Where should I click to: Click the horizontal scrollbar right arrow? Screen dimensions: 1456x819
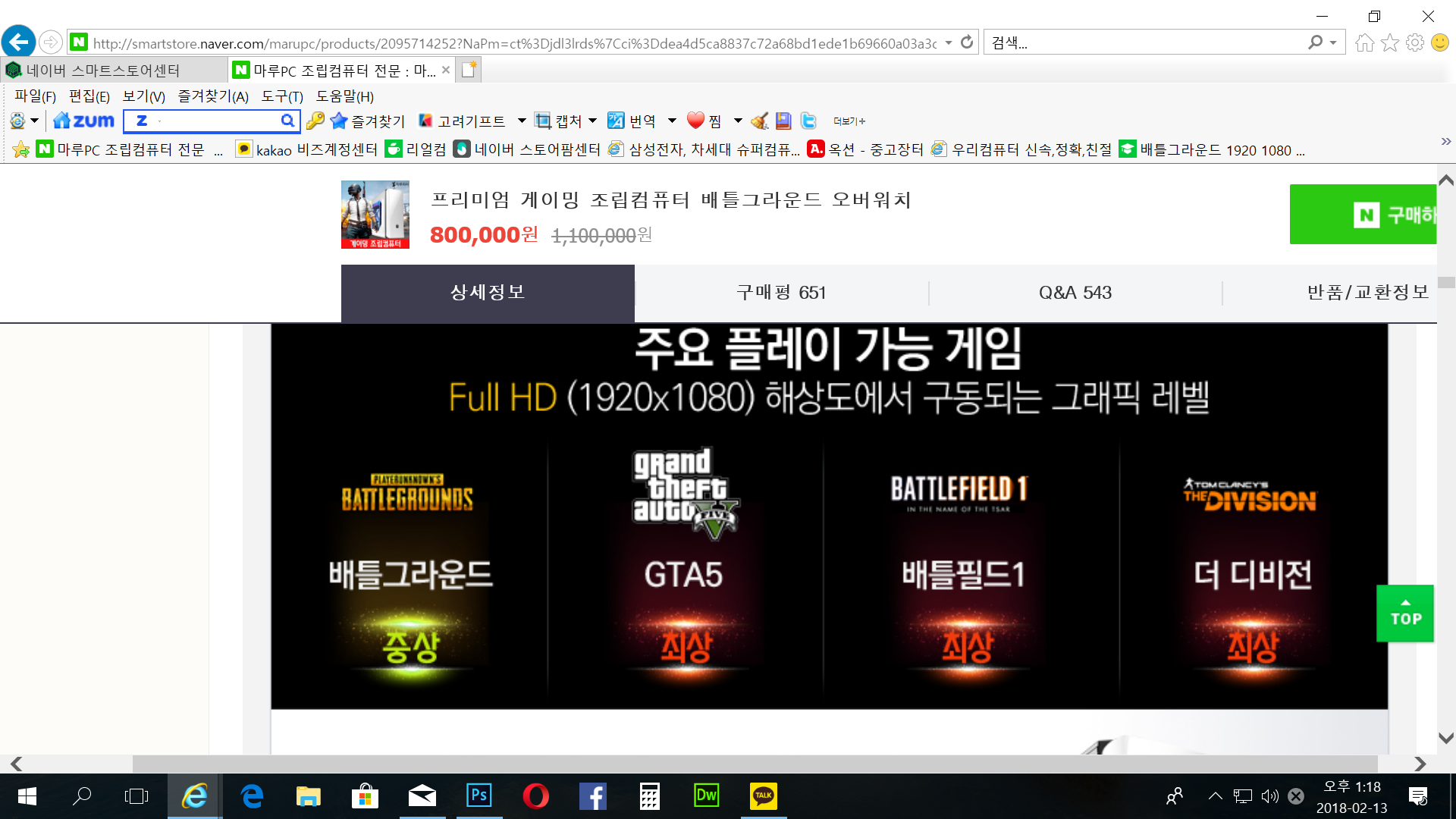coord(1420,764)
